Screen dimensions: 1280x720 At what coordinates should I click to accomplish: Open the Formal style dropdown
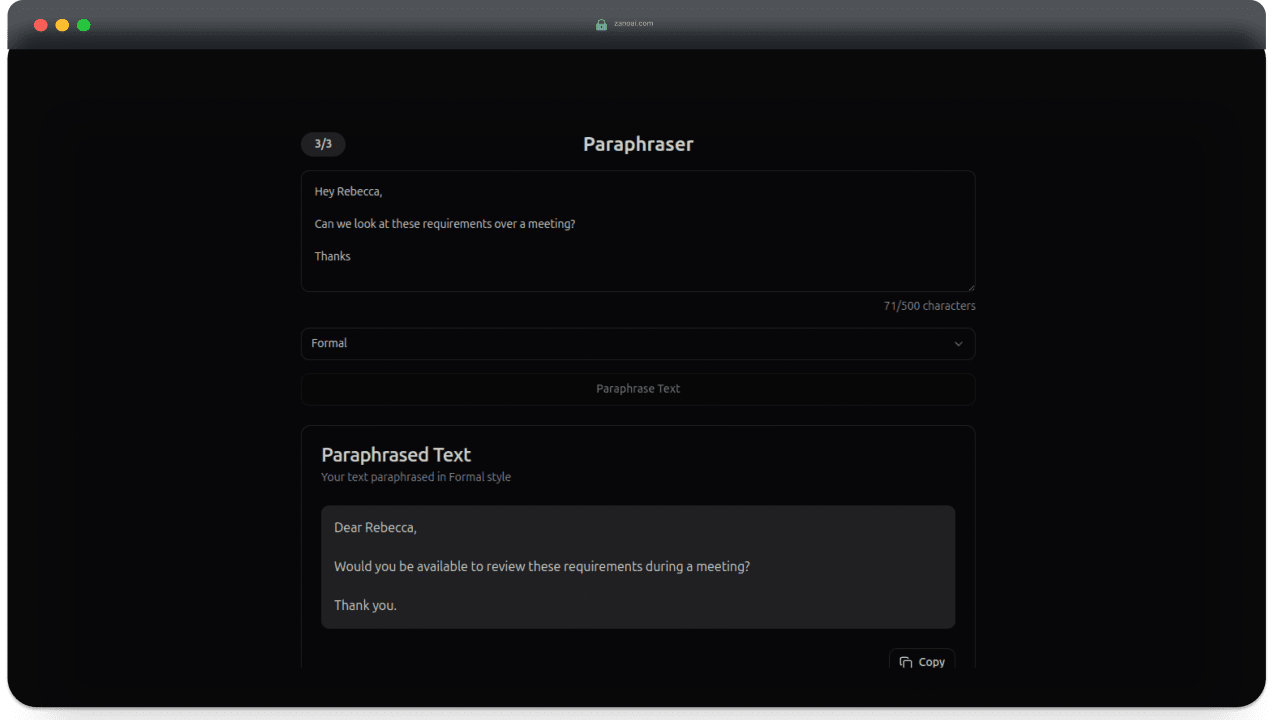637,344
